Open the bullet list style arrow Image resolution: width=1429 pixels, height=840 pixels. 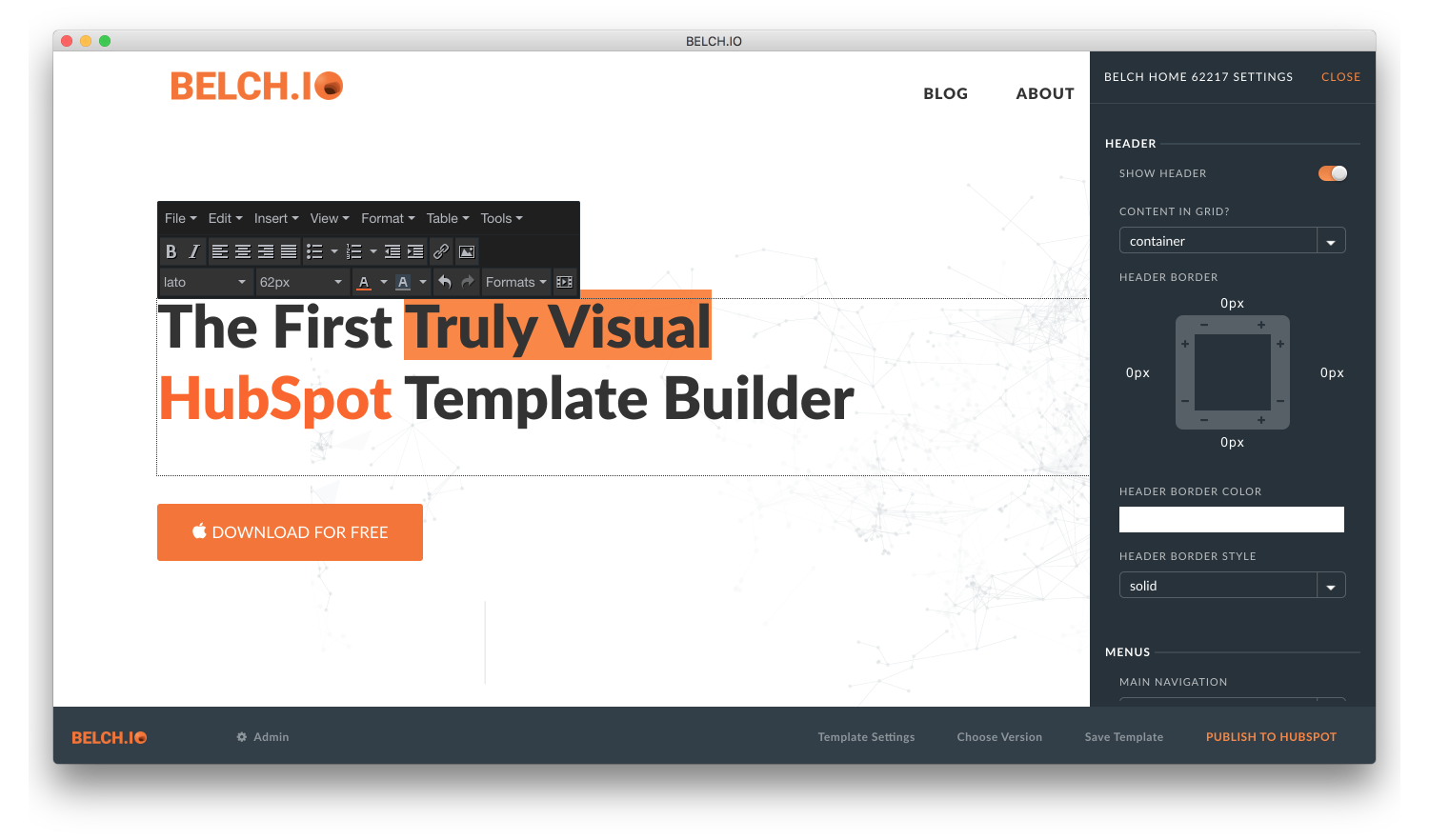334,251
